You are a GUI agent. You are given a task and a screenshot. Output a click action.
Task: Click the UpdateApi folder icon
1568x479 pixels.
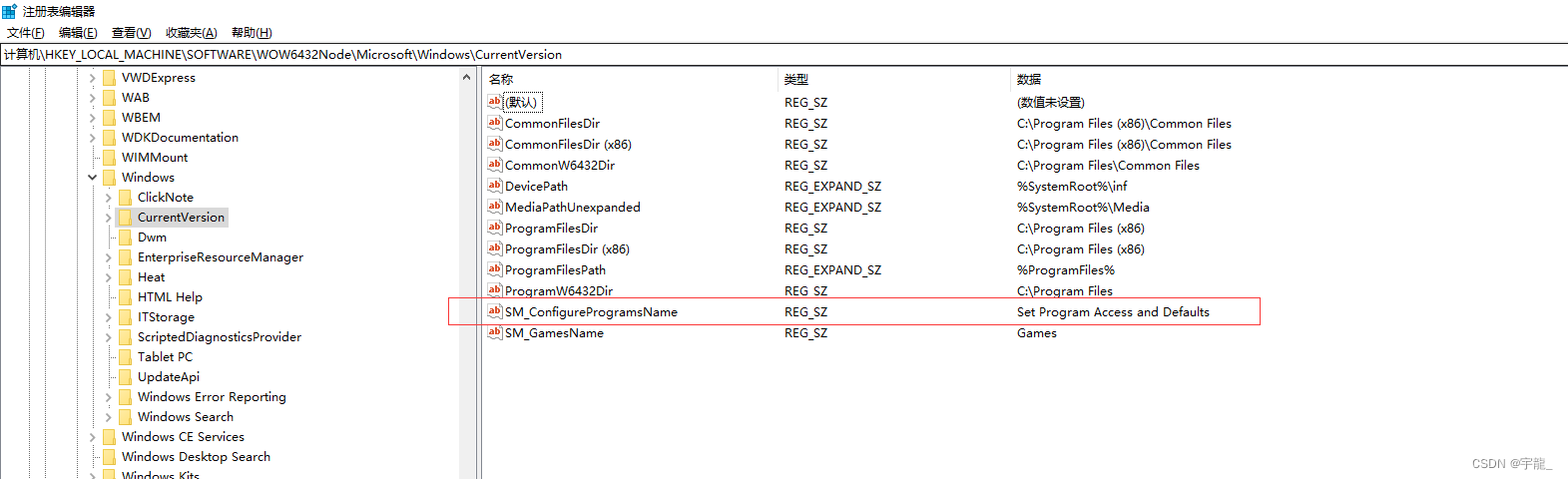pos(125,377)
